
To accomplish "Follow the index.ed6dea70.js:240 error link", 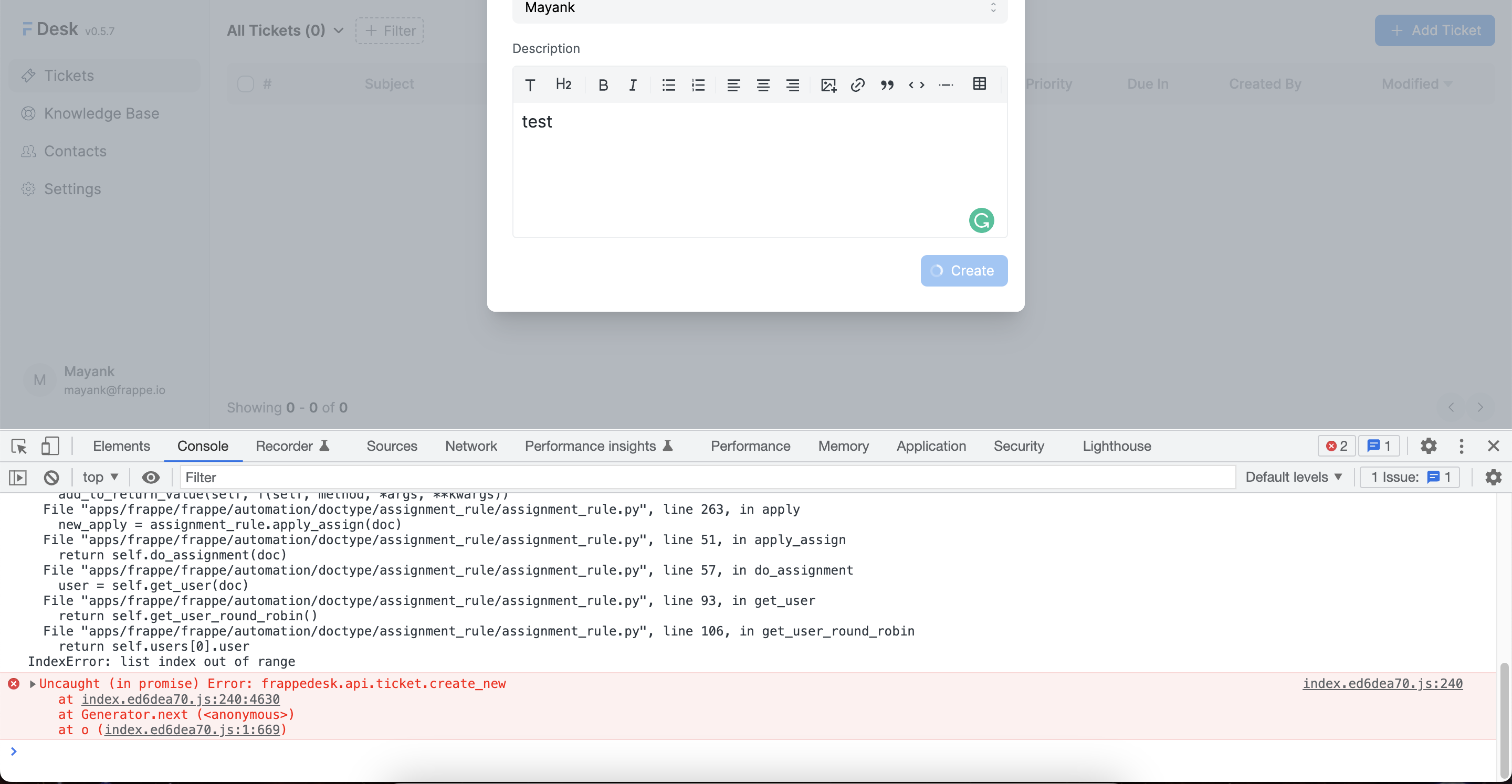I will tap(1382, 683).
